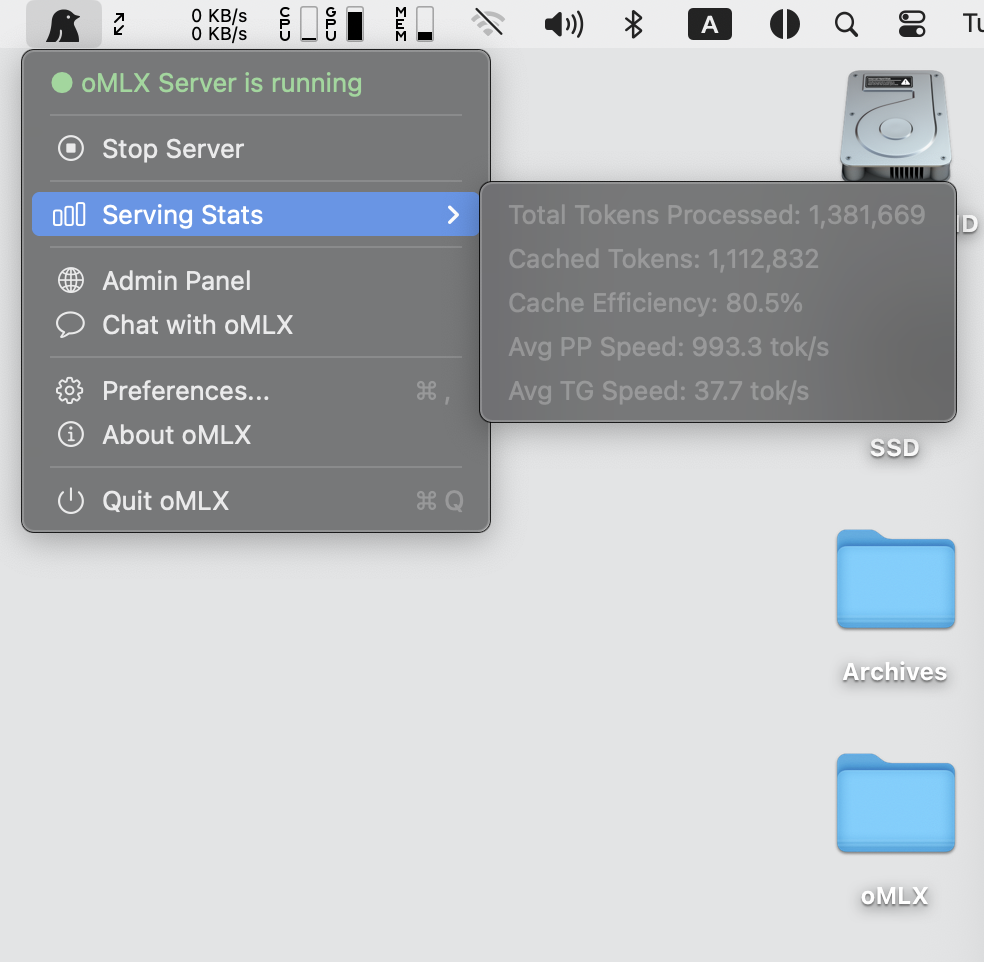
Task: Click the Admin Panel globe icon
Action: [x=70, y=280]
